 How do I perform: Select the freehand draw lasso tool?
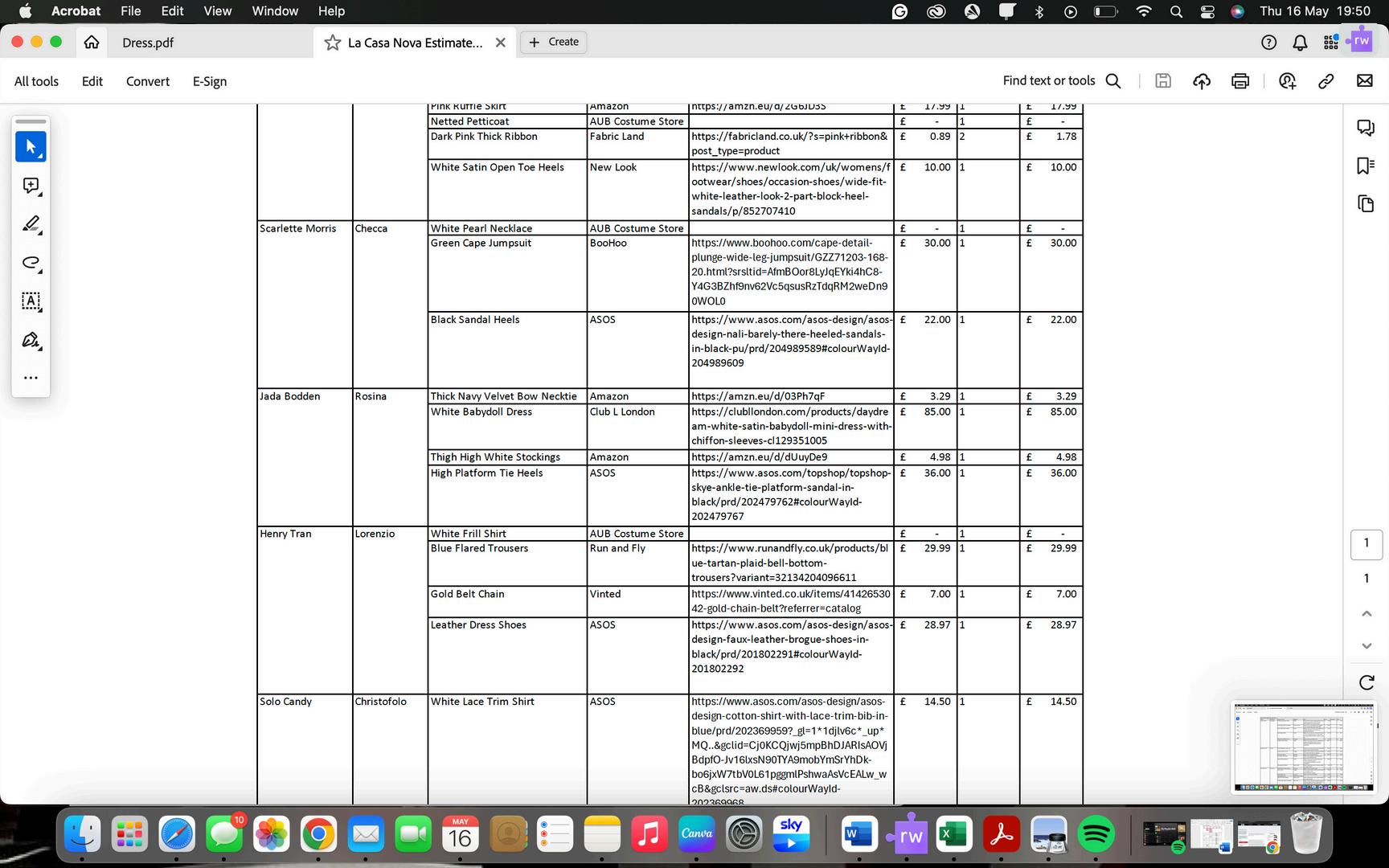pos(31,263)
